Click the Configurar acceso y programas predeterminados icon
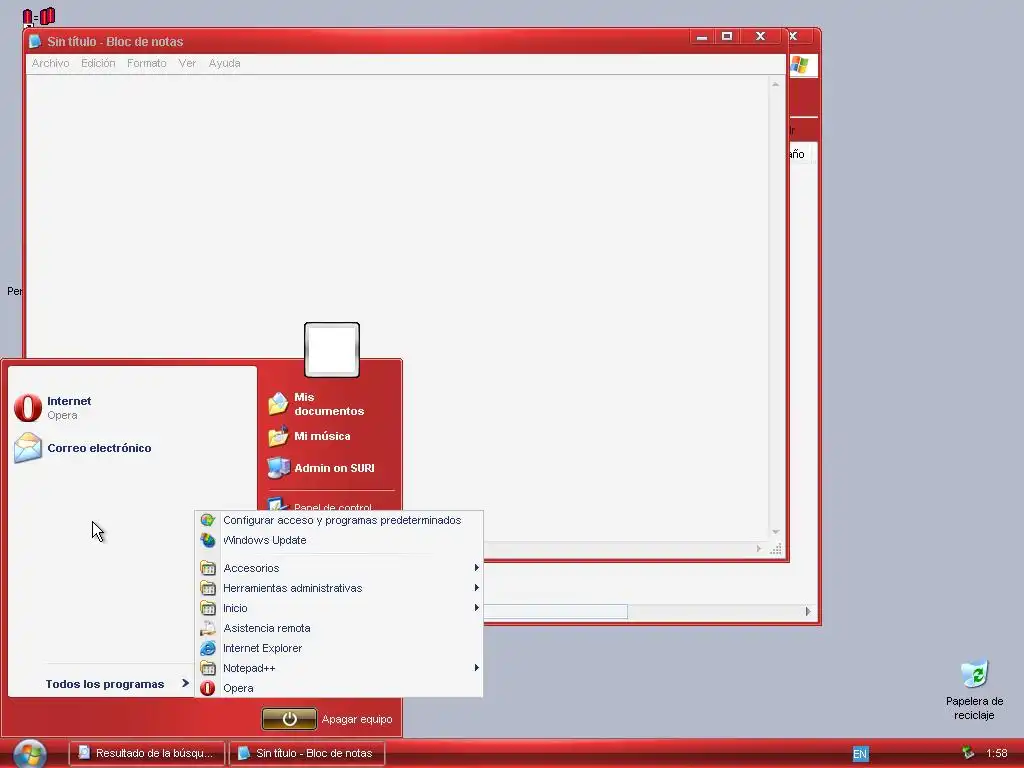 [208, 520]
